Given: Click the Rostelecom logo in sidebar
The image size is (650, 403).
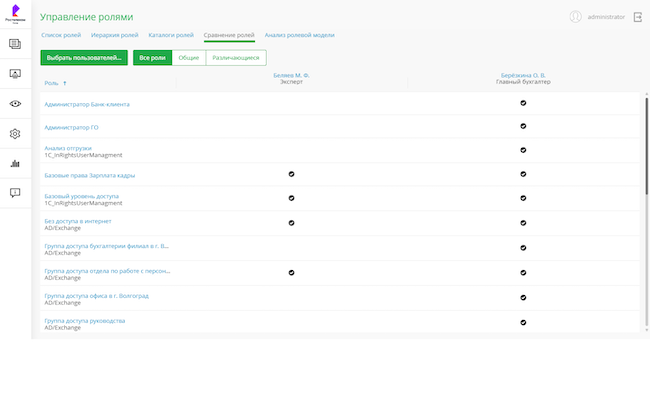Looking at the screenshot, I should pos(15,14).
